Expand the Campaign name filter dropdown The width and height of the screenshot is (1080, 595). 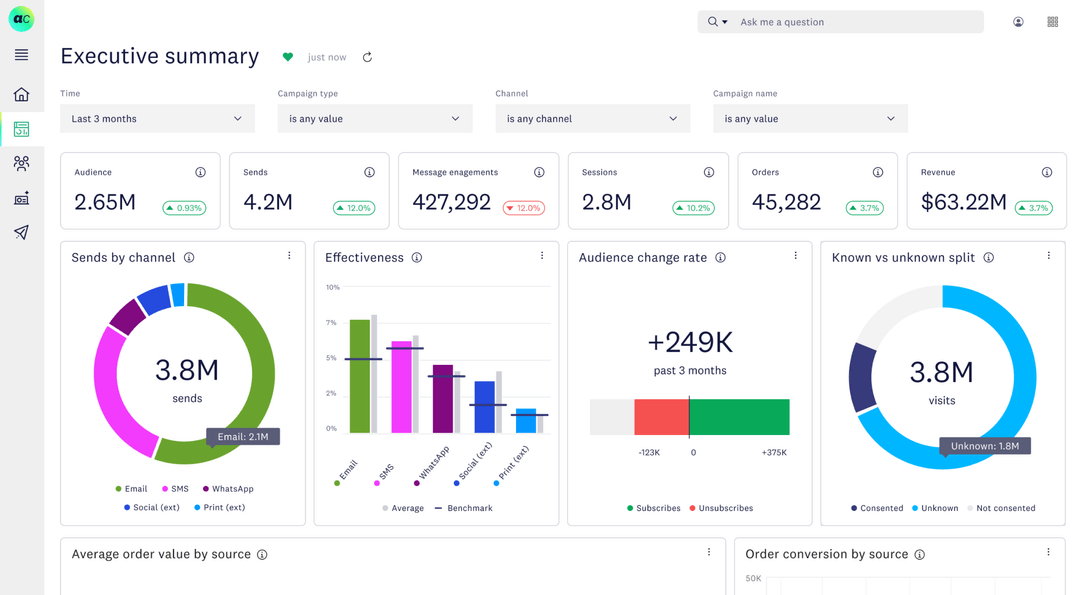(810, 118)
